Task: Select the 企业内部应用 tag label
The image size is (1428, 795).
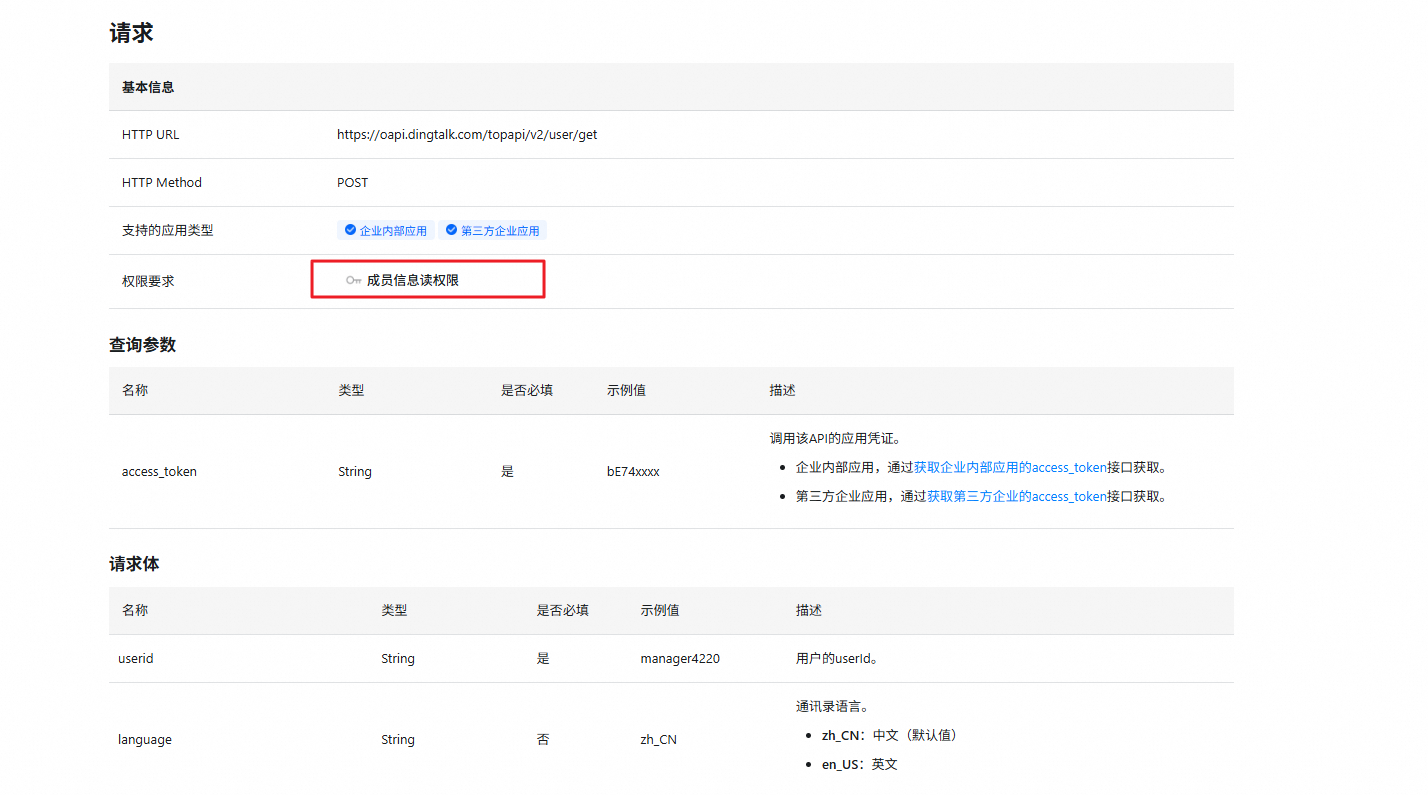Action: 393,231
